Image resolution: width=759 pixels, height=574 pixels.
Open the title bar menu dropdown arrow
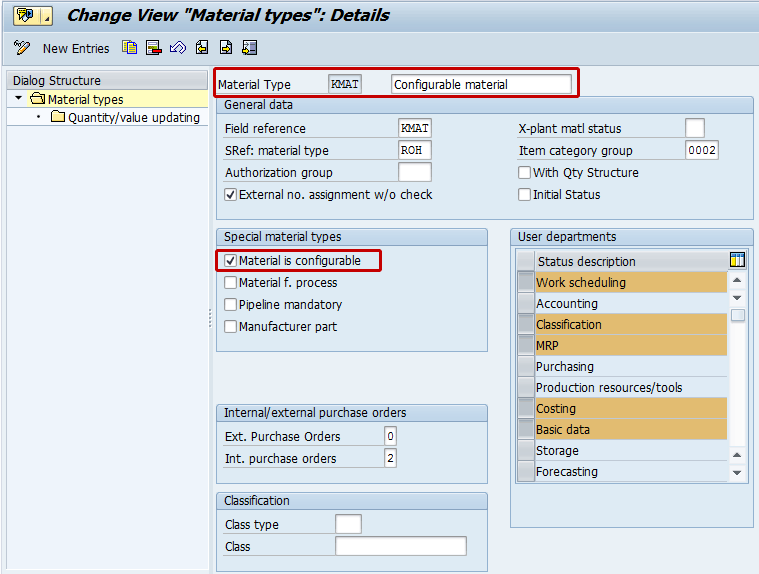click(x=46, y=17)
